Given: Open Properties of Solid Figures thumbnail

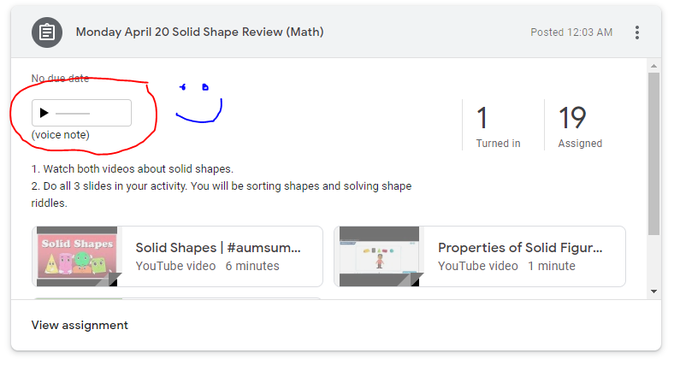Looking at the screenshot, I should [379, 256].
